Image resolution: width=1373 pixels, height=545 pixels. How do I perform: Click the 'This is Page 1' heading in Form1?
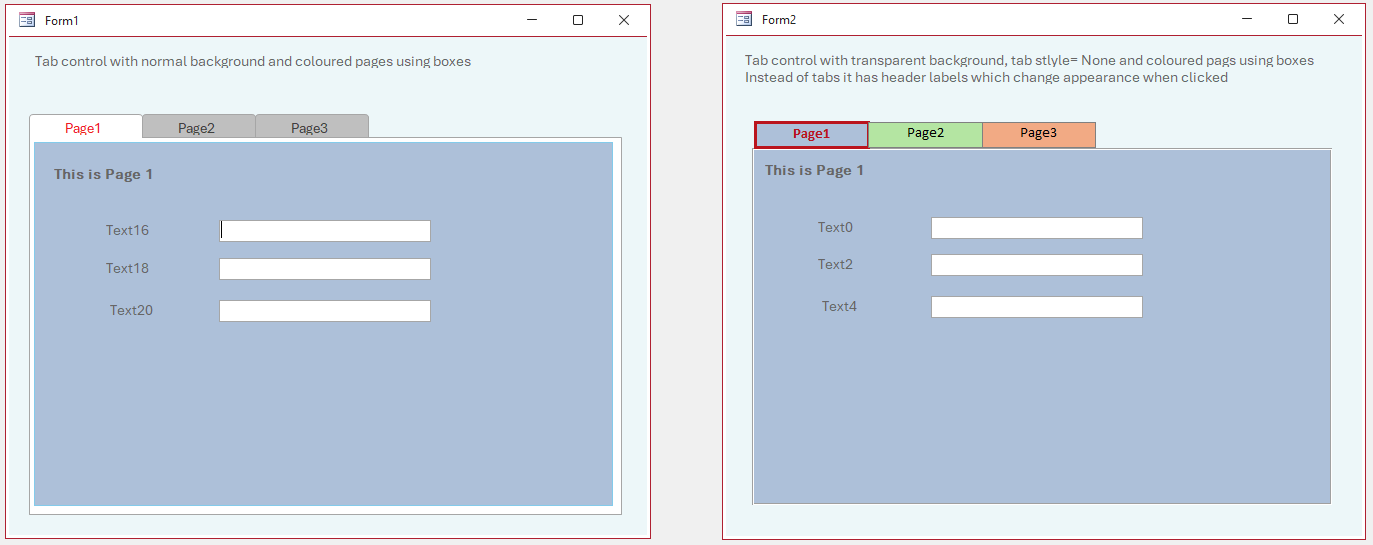[103, 174]
